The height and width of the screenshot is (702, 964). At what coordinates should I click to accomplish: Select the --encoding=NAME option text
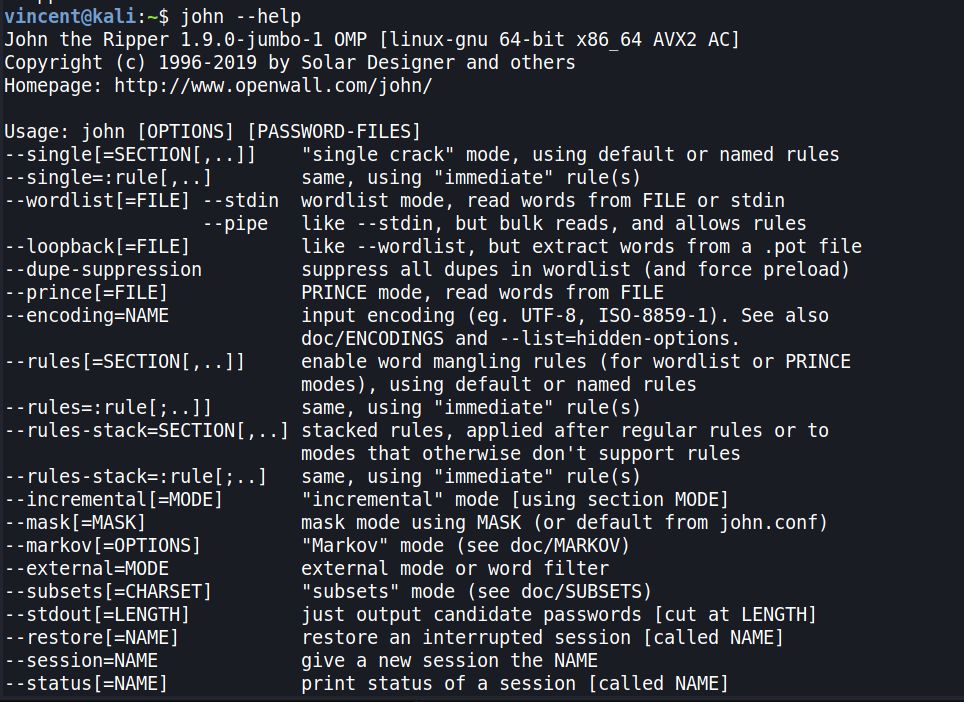click(x=86, y=315)
